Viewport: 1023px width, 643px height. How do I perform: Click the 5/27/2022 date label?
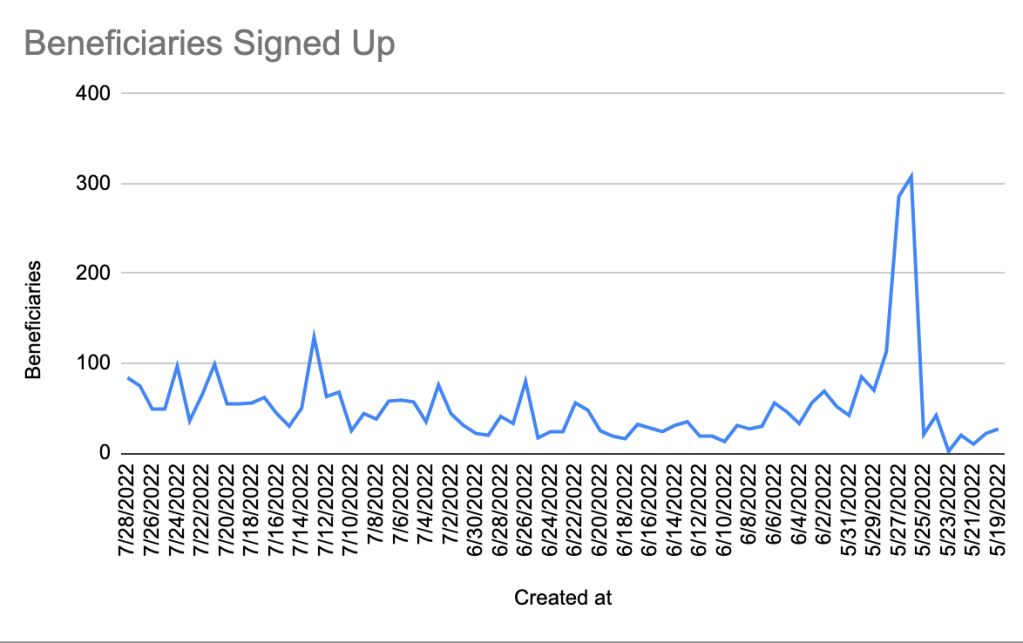(897, 512)
